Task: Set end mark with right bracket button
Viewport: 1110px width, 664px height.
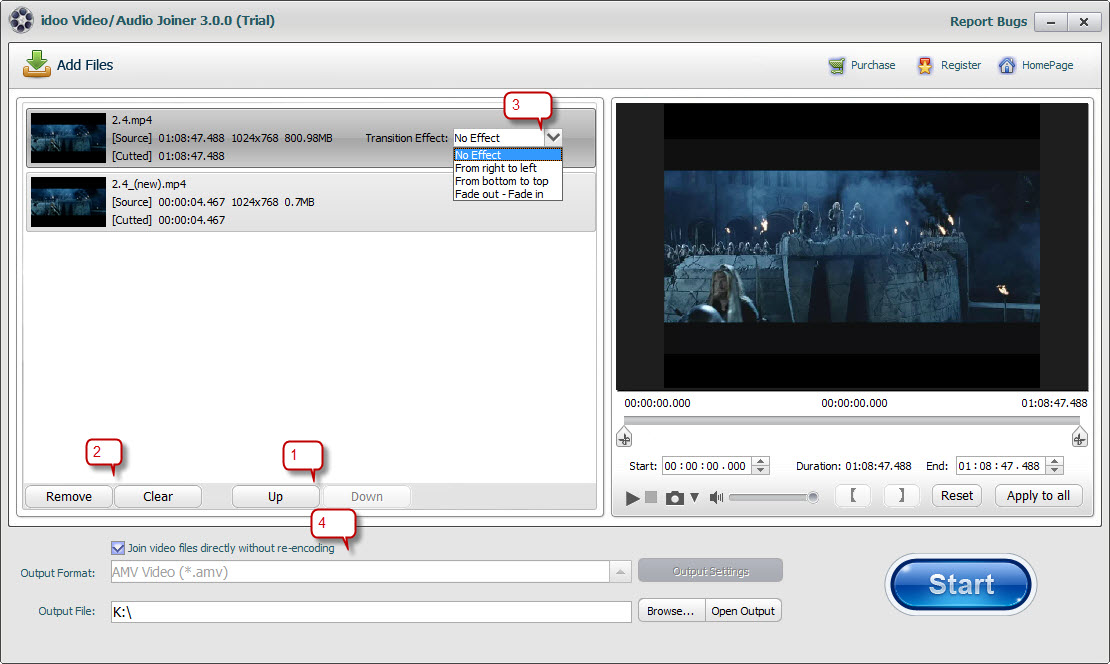Action: pos(901,496)
